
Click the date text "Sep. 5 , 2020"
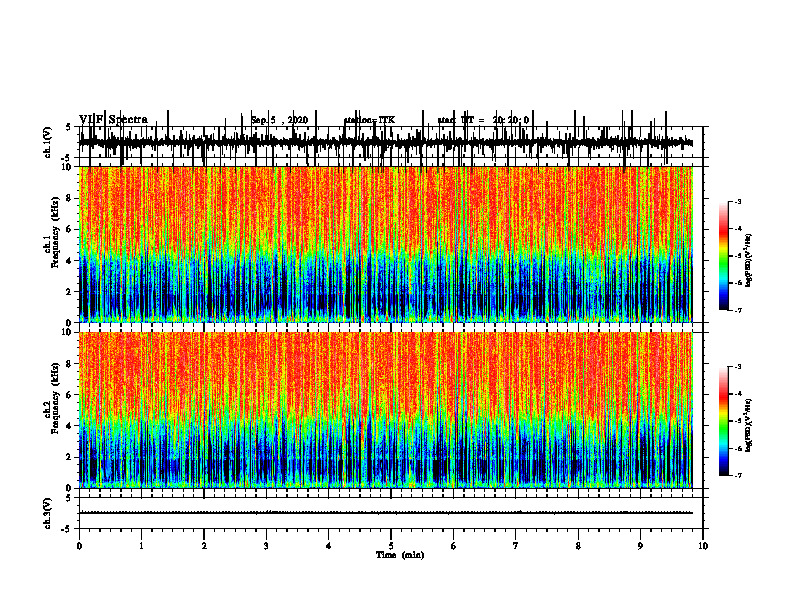279,120
